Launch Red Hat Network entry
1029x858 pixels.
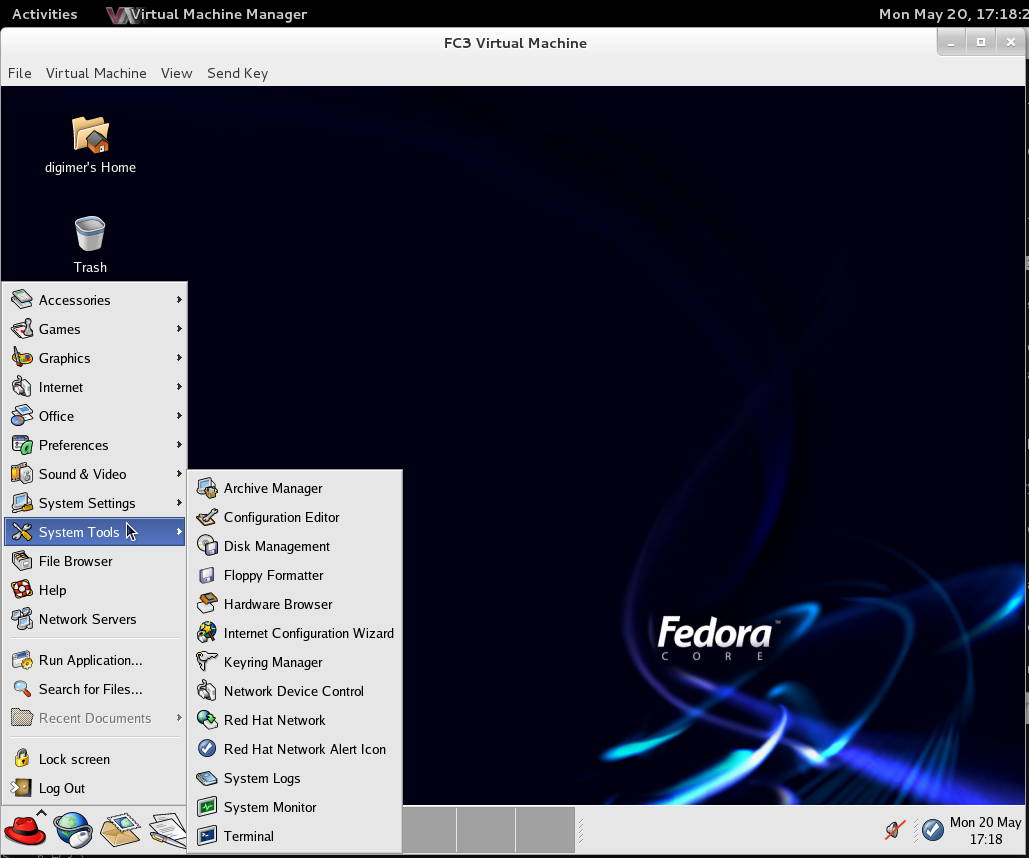tap(295, 720)
